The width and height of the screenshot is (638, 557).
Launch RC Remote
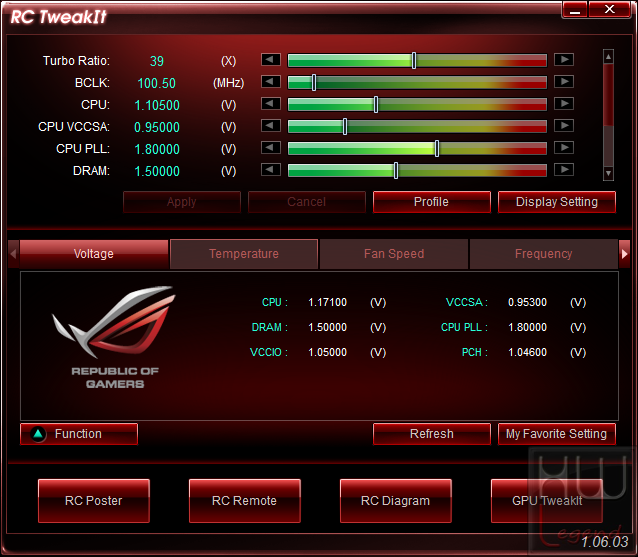pyautogui.click(x=245, y=500)
